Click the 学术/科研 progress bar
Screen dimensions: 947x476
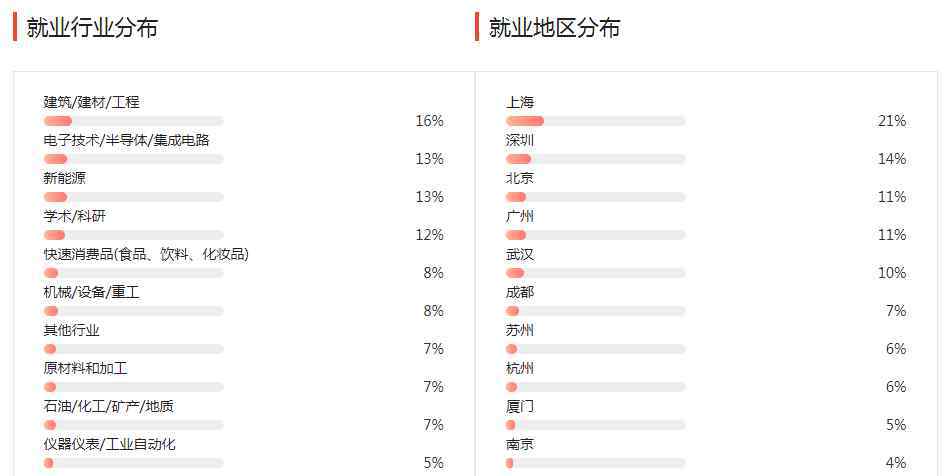[133, 235]
